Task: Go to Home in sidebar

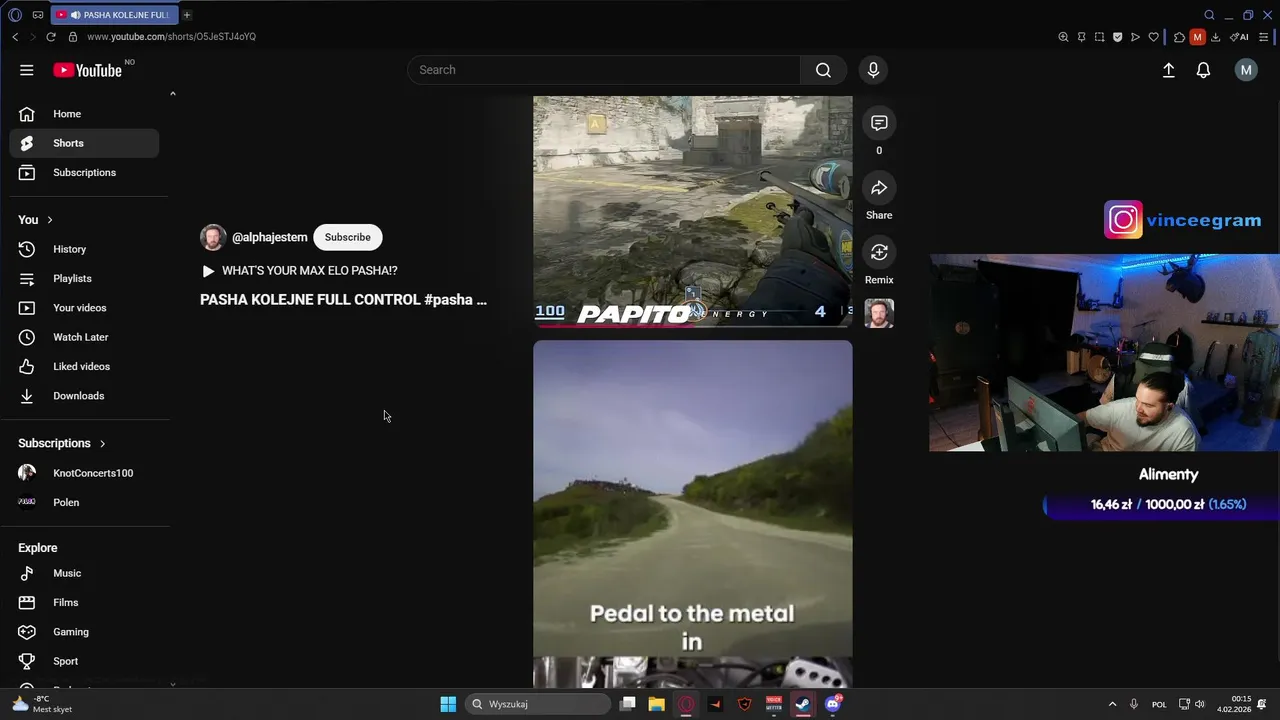Action: pos(84,114)
